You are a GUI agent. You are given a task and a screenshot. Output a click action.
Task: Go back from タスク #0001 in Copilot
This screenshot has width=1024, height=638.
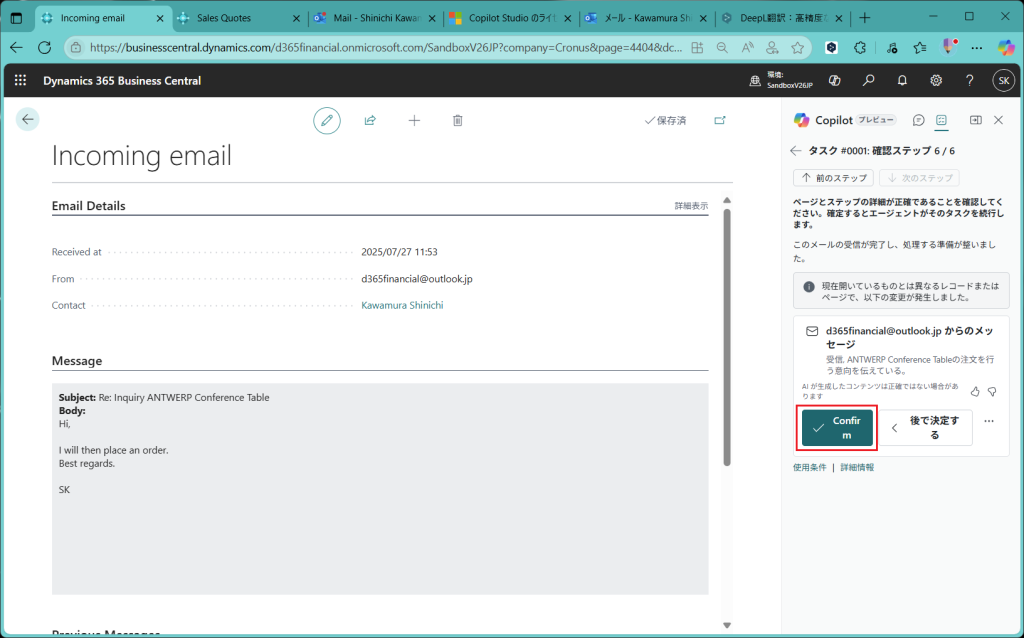click(795, 151)
